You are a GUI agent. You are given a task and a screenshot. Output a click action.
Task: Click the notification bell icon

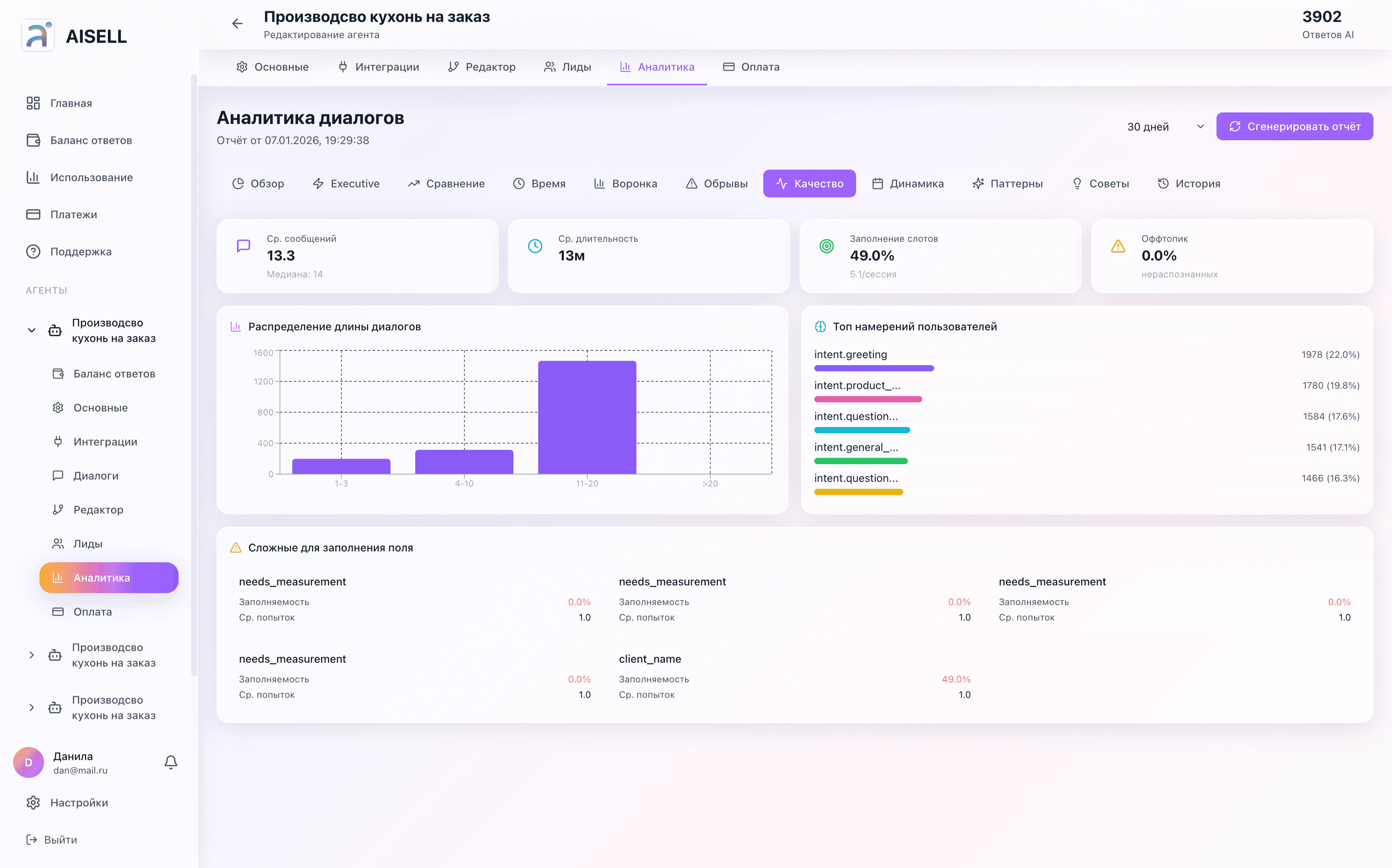171,762
